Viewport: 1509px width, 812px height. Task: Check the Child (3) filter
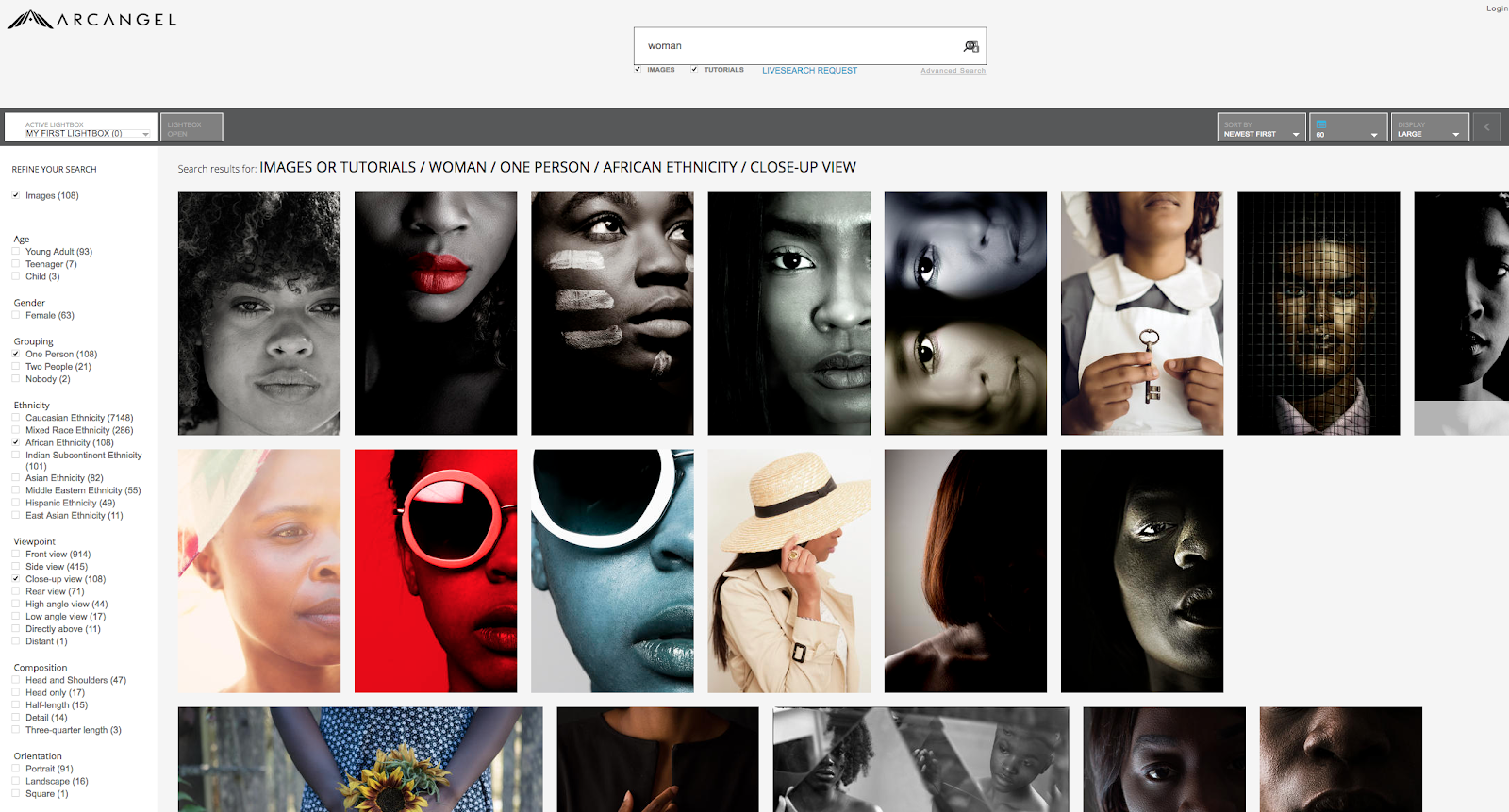pyautogui.click(x=16, y=276)
